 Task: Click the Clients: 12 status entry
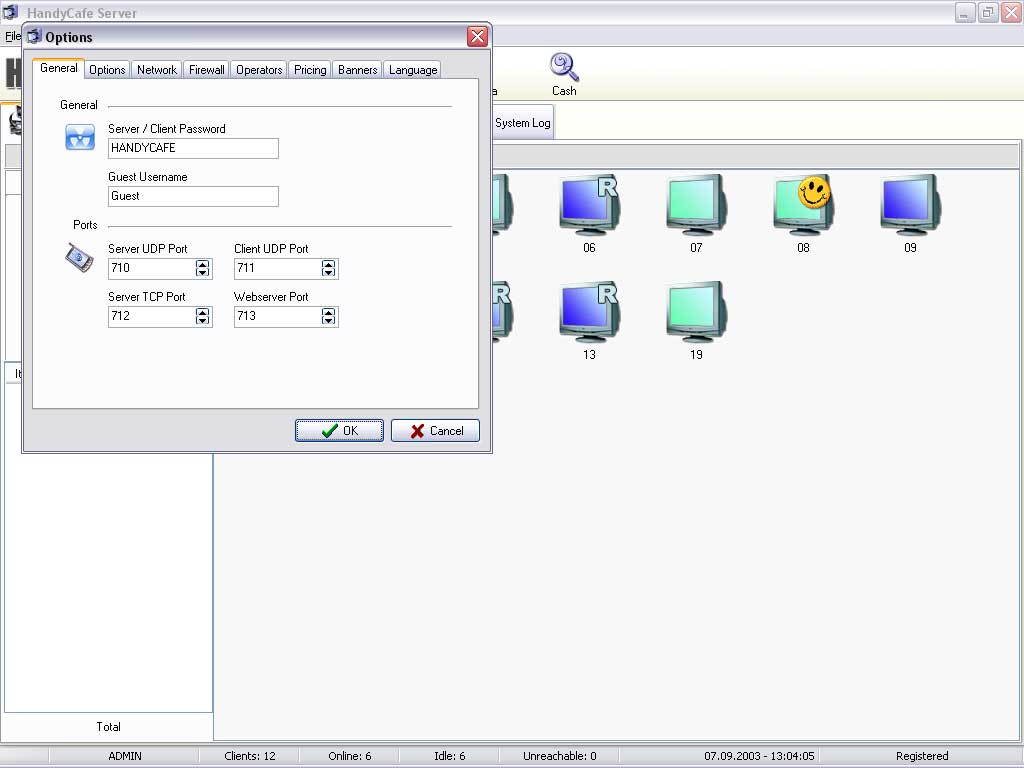249,756
